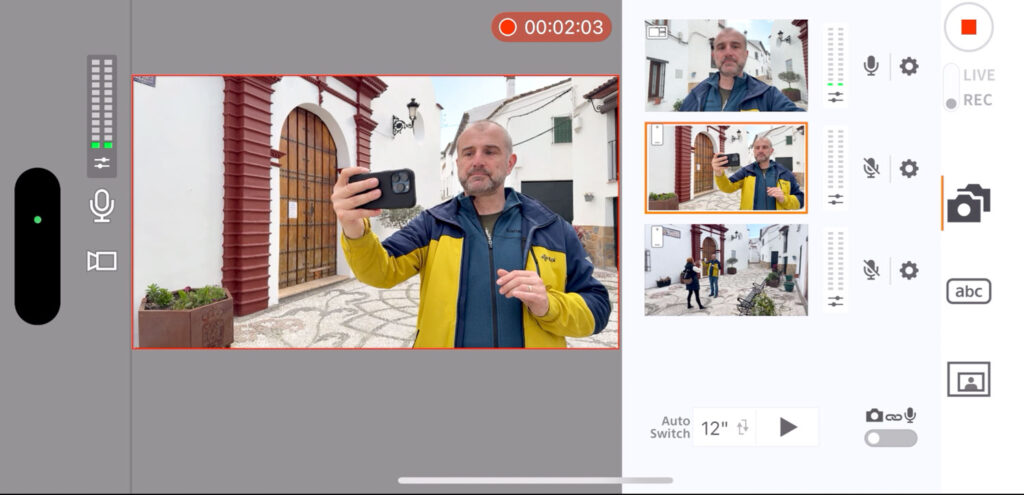Stop recording with the red square button
Viewport: 1024px width, 495px height.
click(x=968, y=28)
